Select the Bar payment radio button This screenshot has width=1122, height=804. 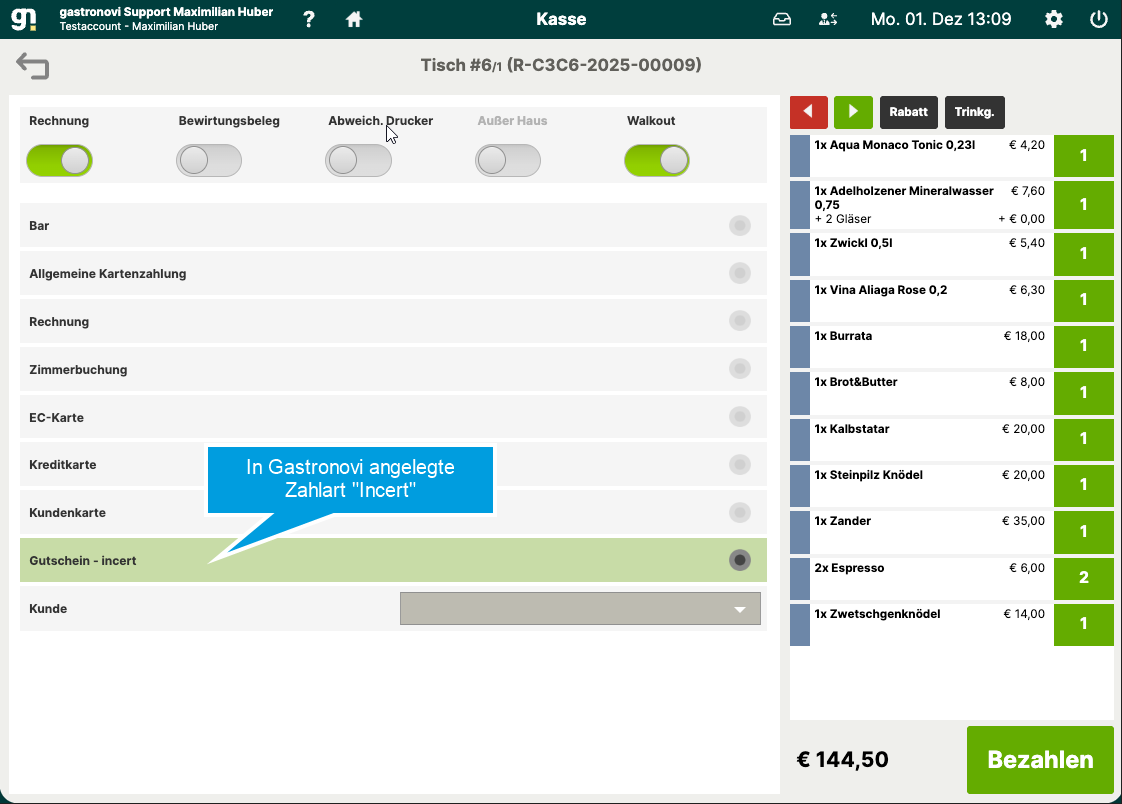740,225
